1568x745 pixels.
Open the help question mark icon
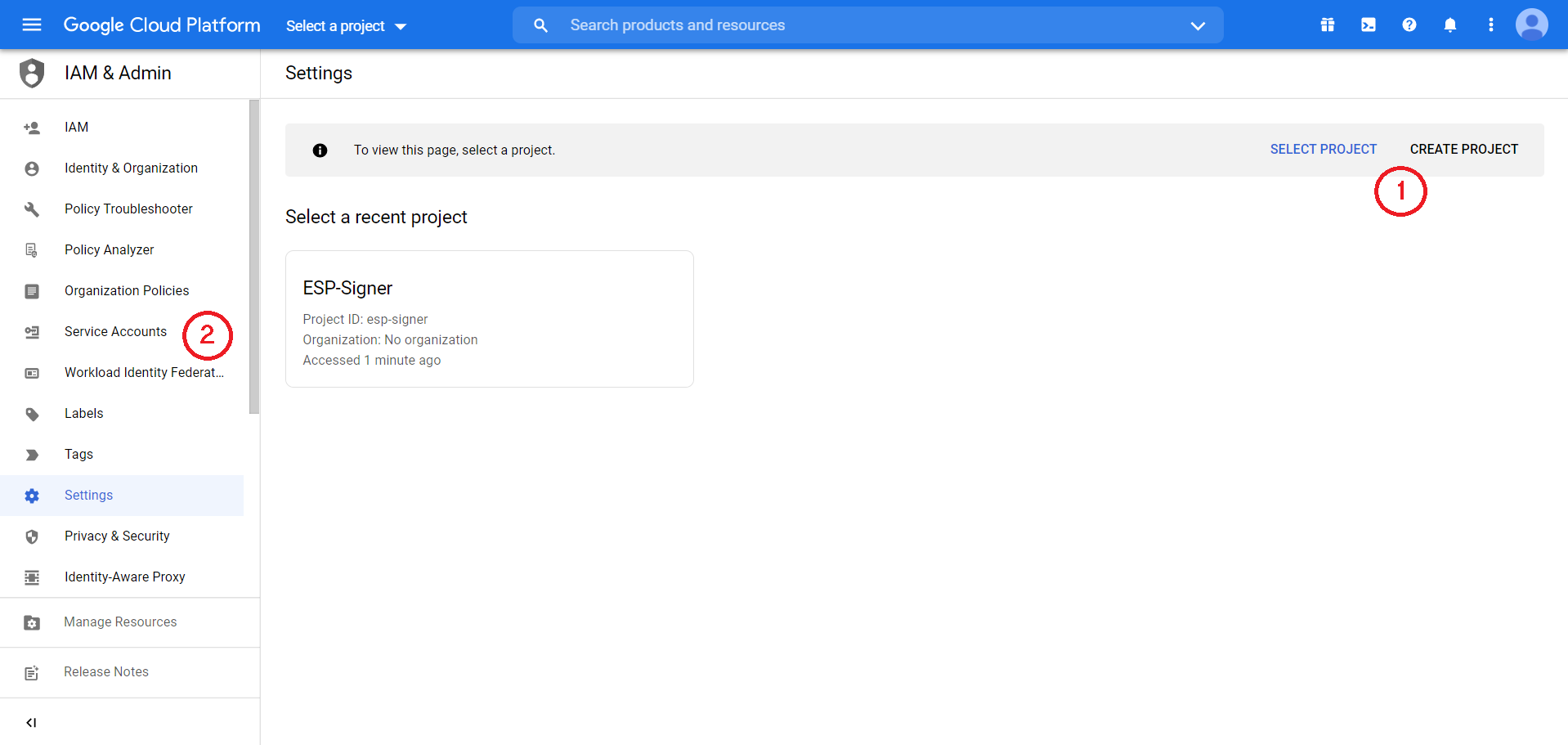click(x=1409, y=25)
